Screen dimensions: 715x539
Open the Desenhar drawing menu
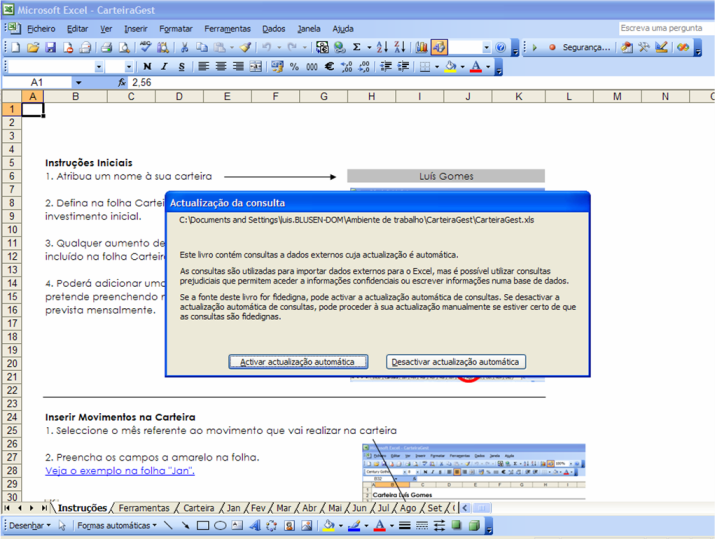(x=30, y=526)
